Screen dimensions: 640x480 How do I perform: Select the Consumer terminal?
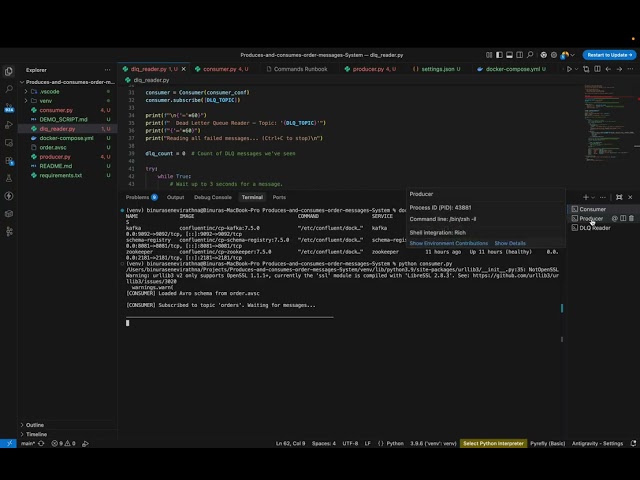pyautogui.click(x=602, y=209)
